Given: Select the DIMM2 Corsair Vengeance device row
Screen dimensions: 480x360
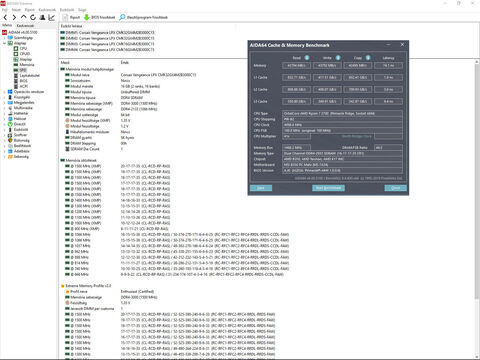Looking at the screenshot, I should [107, 38].
